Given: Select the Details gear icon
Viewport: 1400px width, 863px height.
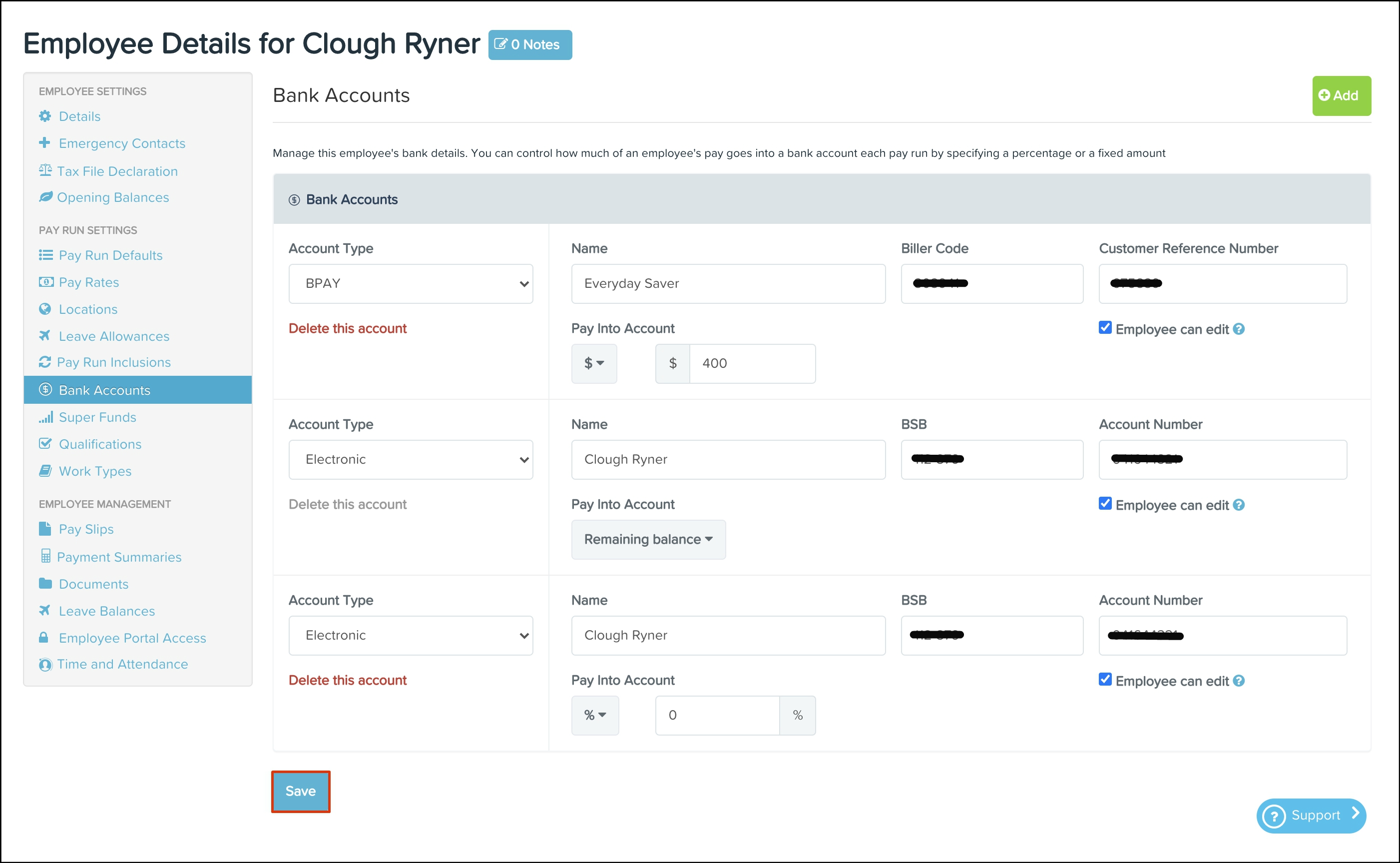Looking at the screenshot, I should tap(44, 116).
